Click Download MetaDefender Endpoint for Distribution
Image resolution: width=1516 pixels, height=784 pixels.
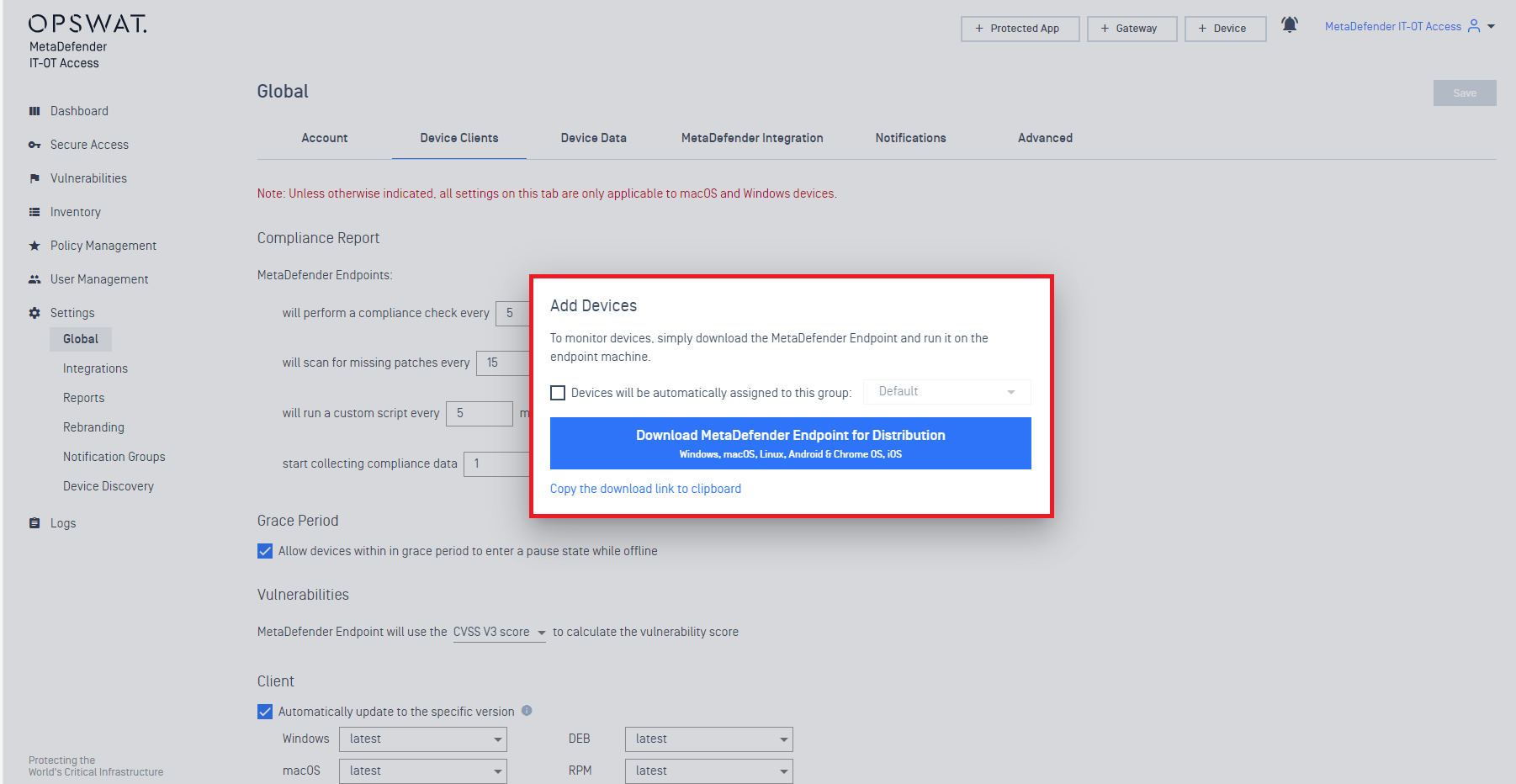click(x=791, y=443)
